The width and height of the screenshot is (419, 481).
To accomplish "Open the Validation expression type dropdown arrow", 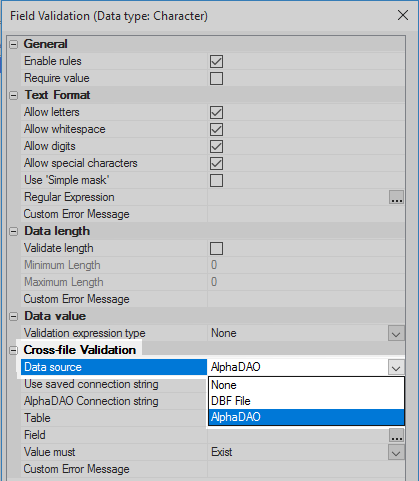I will tap(396, 333).
